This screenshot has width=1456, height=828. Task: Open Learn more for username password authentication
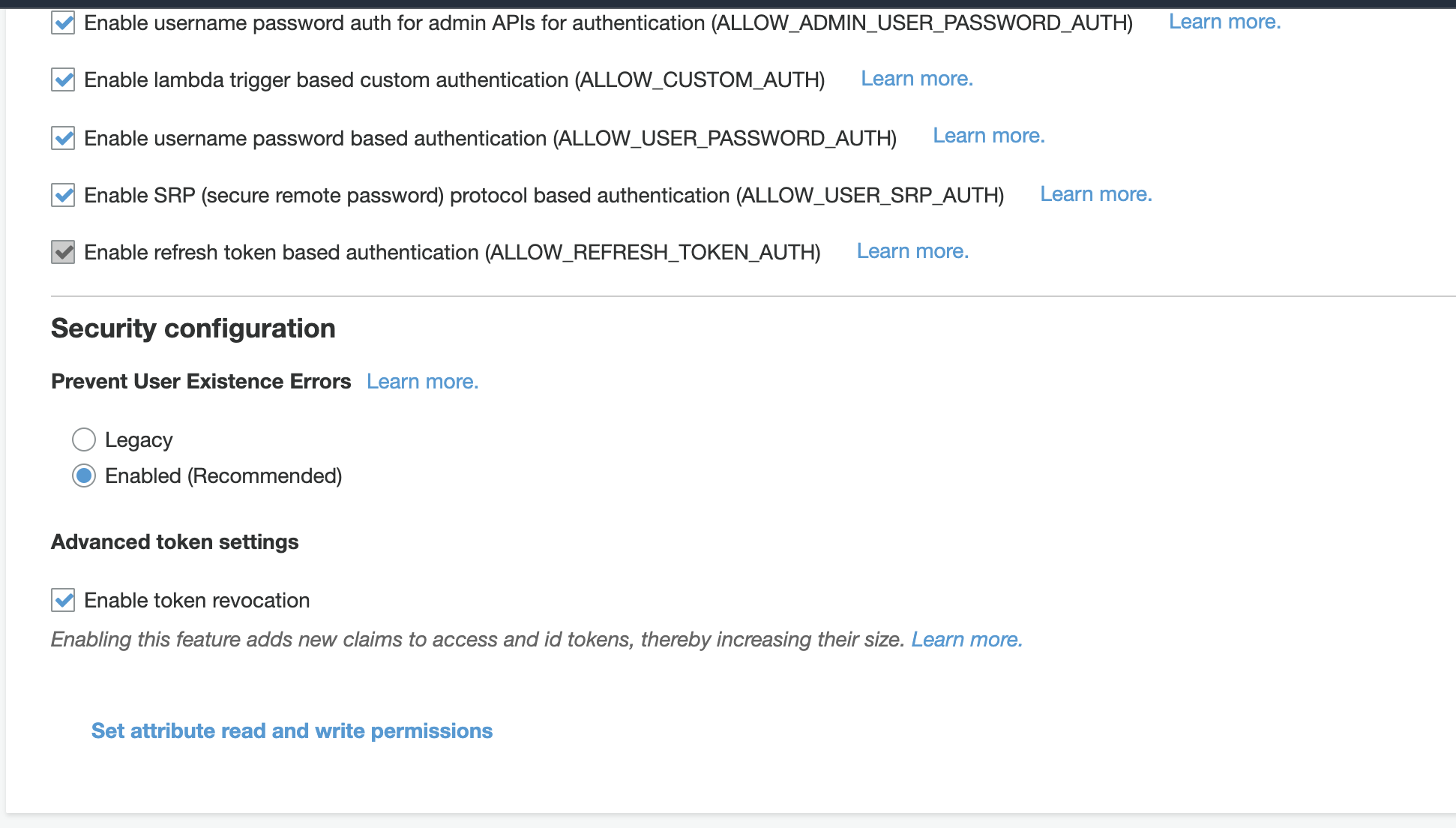point(988,135)
